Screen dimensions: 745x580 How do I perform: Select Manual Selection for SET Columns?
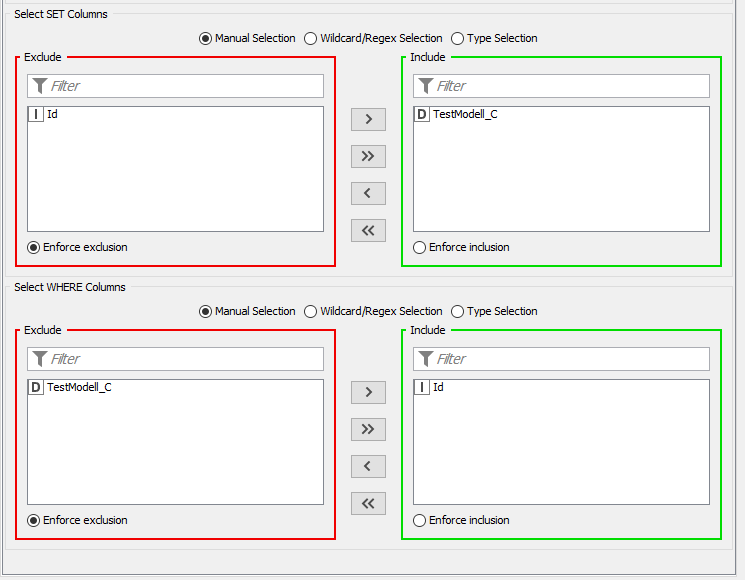pyautogui.click(x=247, y=38)
